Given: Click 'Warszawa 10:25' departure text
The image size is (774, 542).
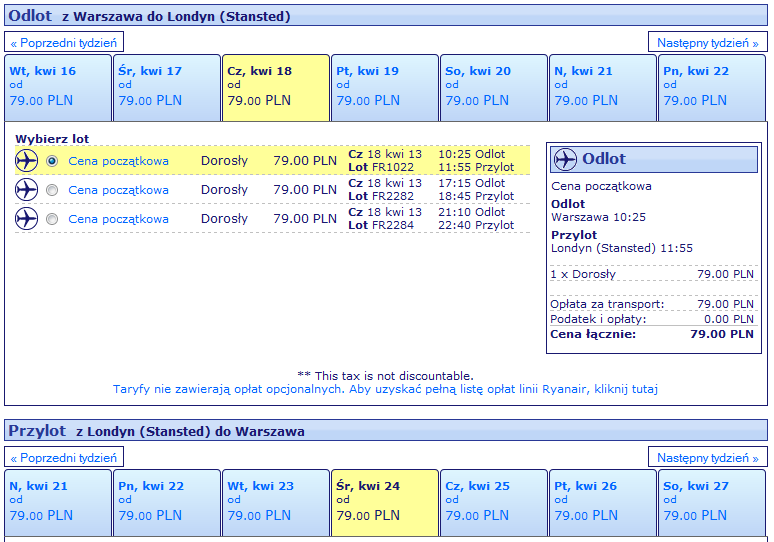Looking at the screenshot, I should [598, 217].
